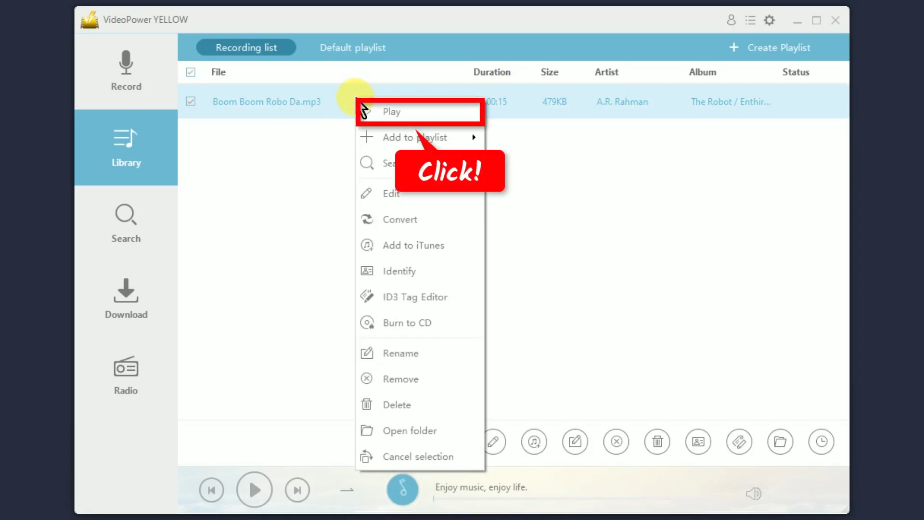This screenshot has height=520, width=924.
Task: Click the artist cell A.R. Rahman
Action: pyautogui.click(x=622, y=101)
